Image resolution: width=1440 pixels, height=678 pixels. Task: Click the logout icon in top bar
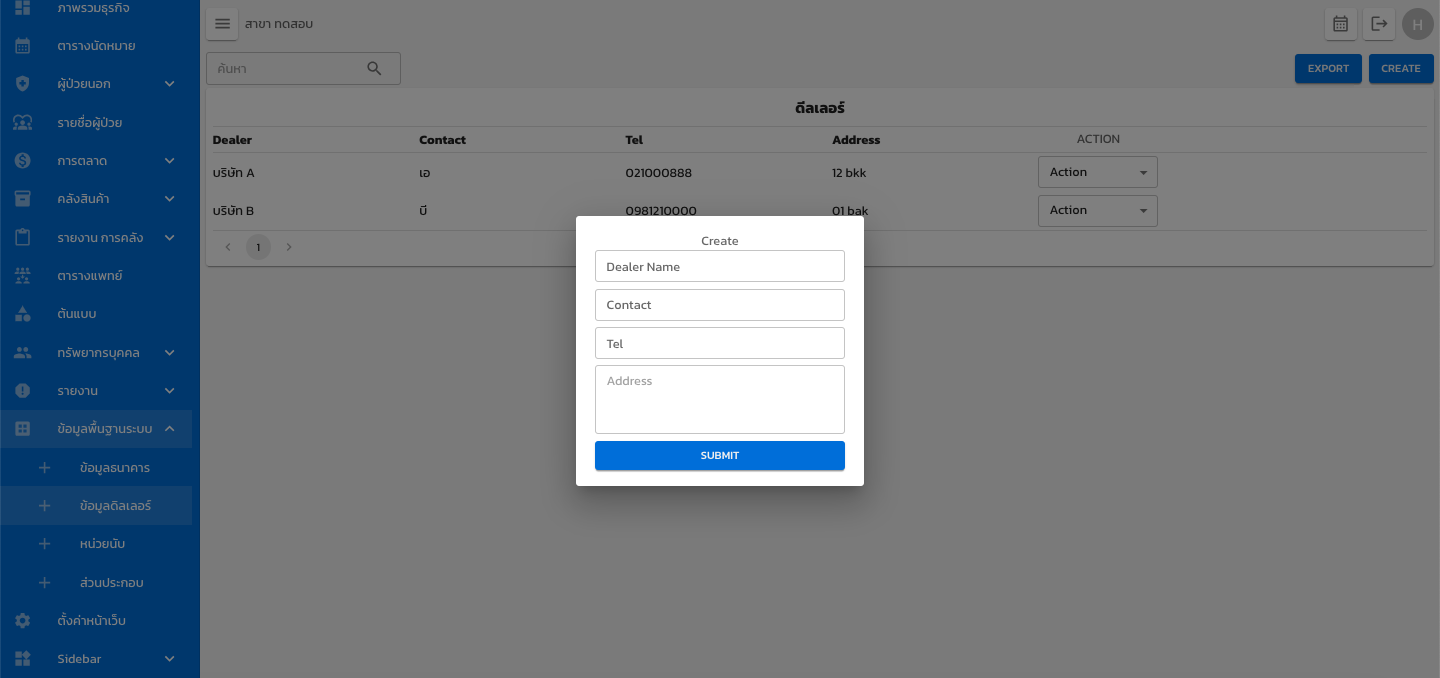[x=1379, y=24]
